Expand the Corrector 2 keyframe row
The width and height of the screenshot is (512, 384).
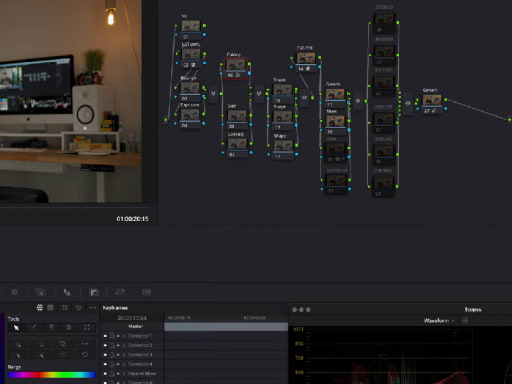[124, 345]
